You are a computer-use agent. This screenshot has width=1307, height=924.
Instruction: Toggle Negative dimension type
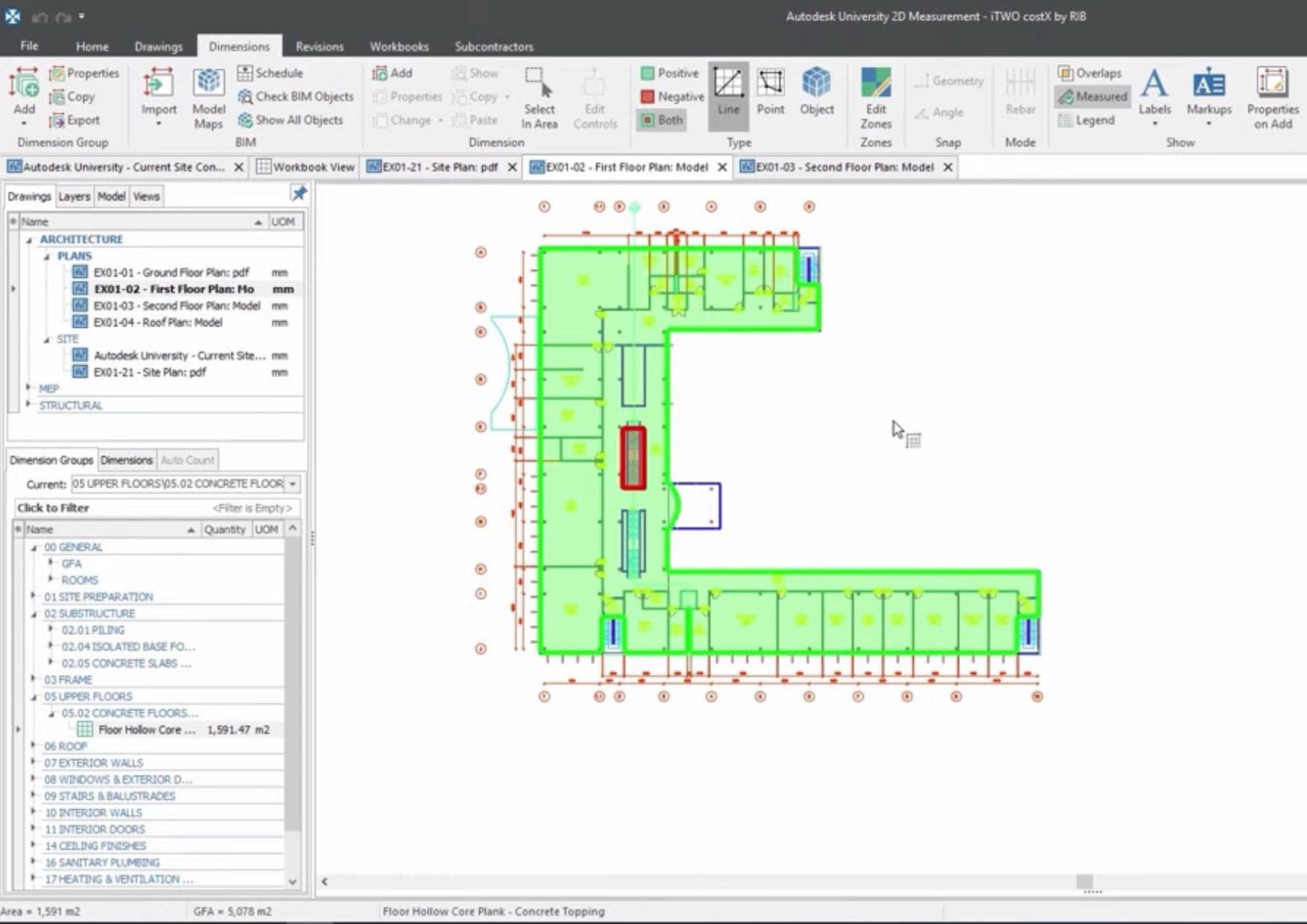(672, 97)
